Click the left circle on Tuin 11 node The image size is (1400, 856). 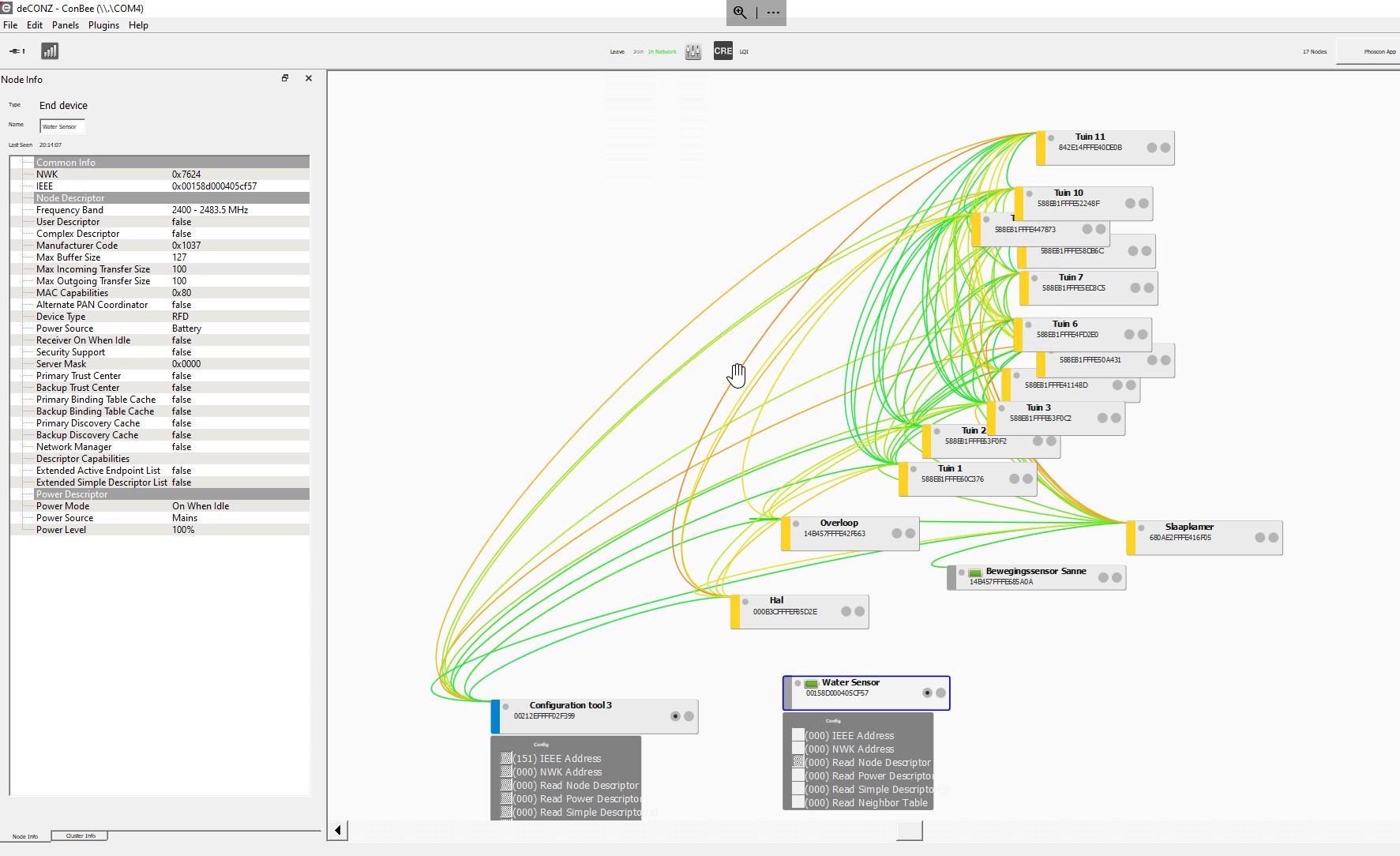[x=1152, y=148]
